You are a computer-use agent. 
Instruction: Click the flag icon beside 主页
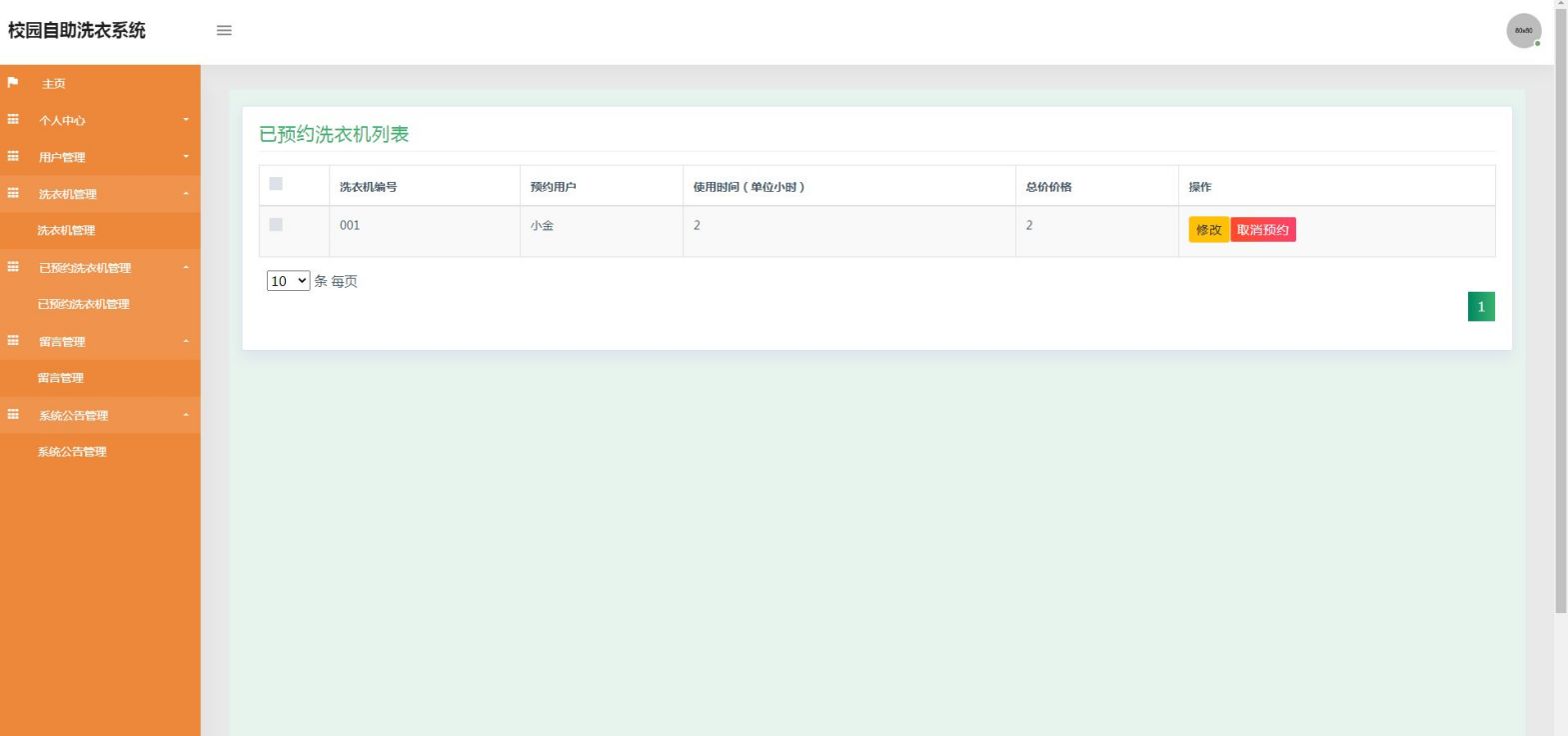(x=13, y=82)
